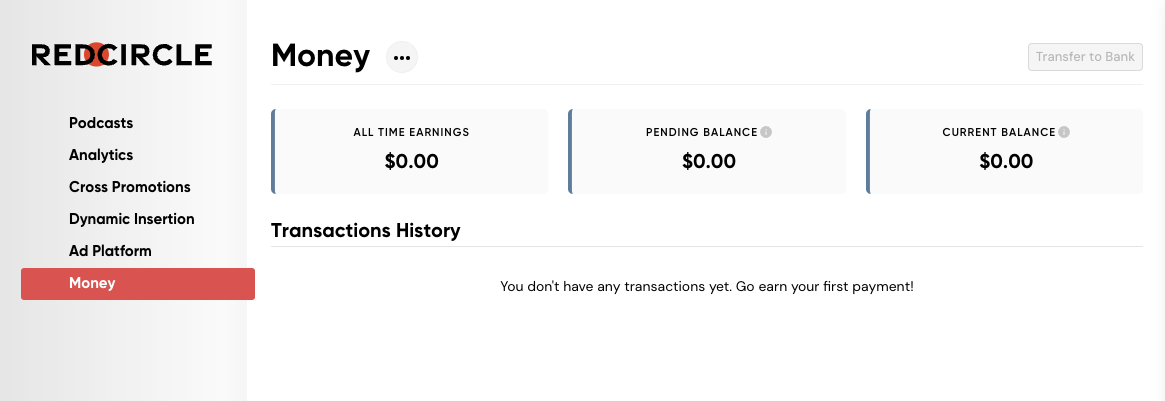Click the Pending Balance $0.00 amount

pyautogui.click(x=709, y=161)
